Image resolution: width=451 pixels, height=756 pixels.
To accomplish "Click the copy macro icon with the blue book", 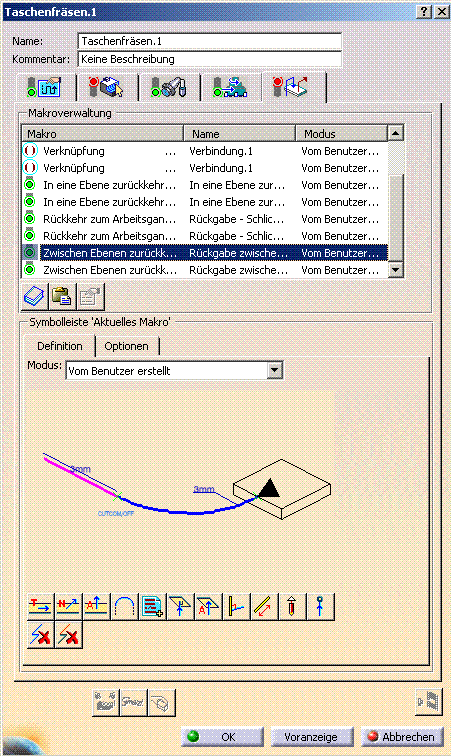I will 34,296.
